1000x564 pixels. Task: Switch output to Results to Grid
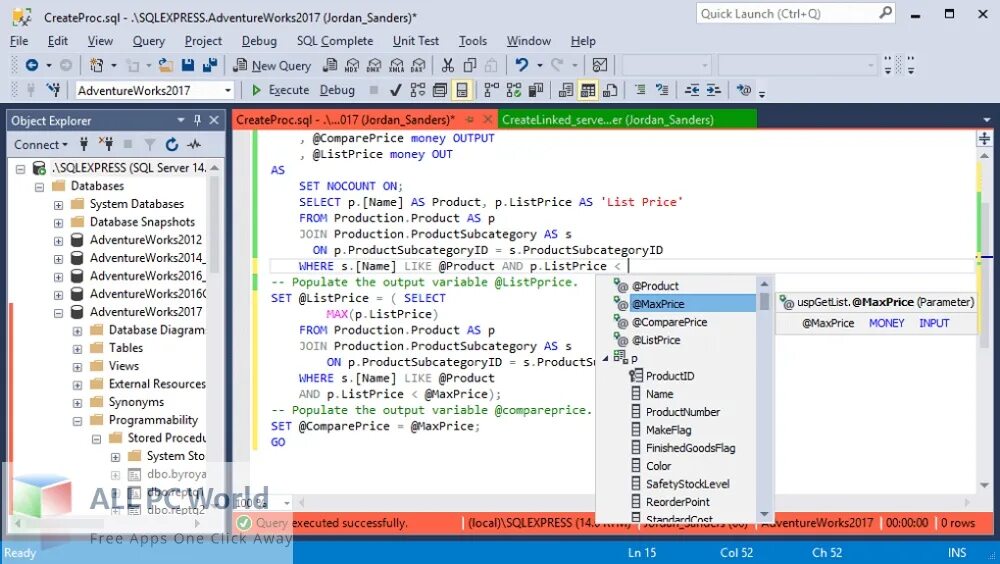(588, 90)
